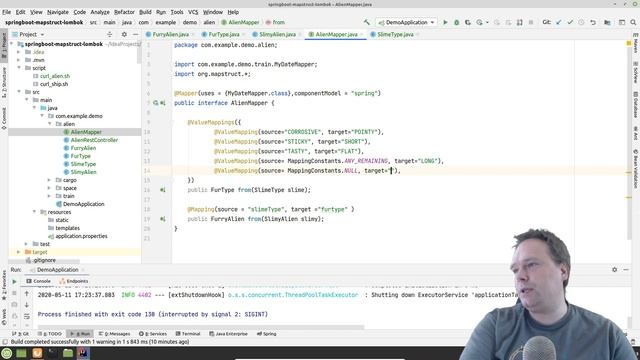Switch to the SlimyAlien.java tab
This screenshot has height=360, width=640.
pos(277,34)
